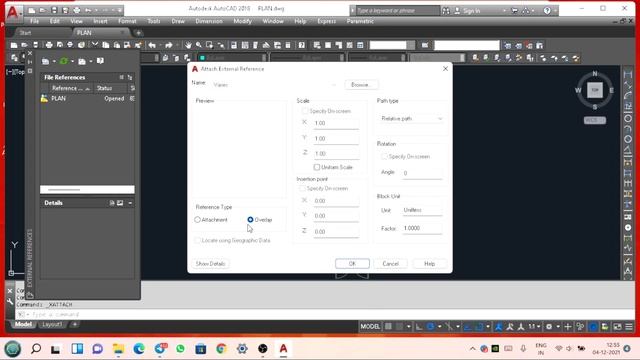Select the Zoom Realtime magnifier tool
The image size is (640, 360).
coord(198,45)
